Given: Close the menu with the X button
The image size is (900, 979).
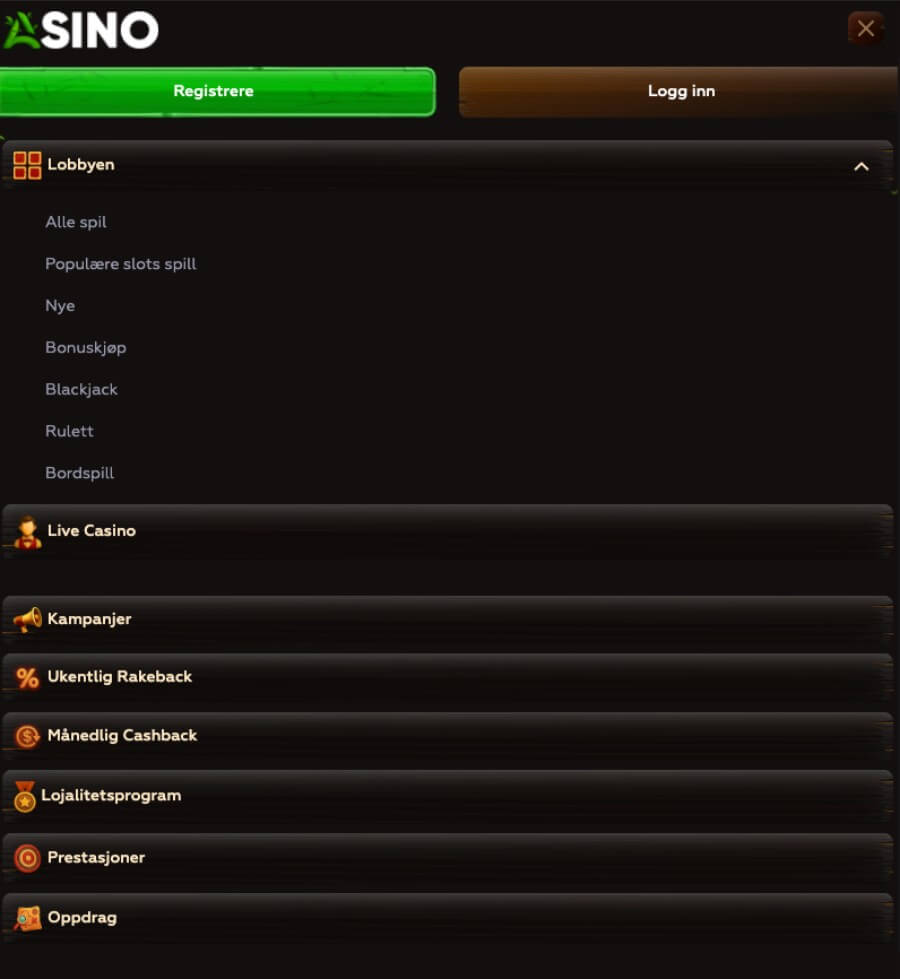Looking at the screenshot, I should pos(866,28).
